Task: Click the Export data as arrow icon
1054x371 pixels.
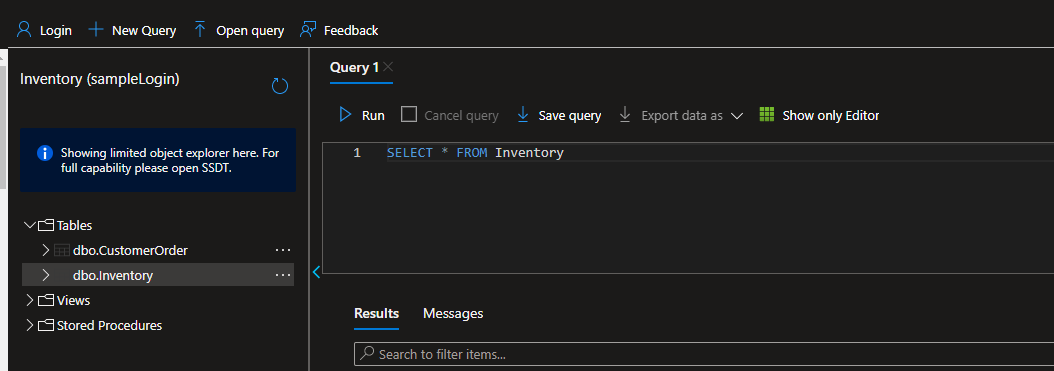Action: [625, 115]
